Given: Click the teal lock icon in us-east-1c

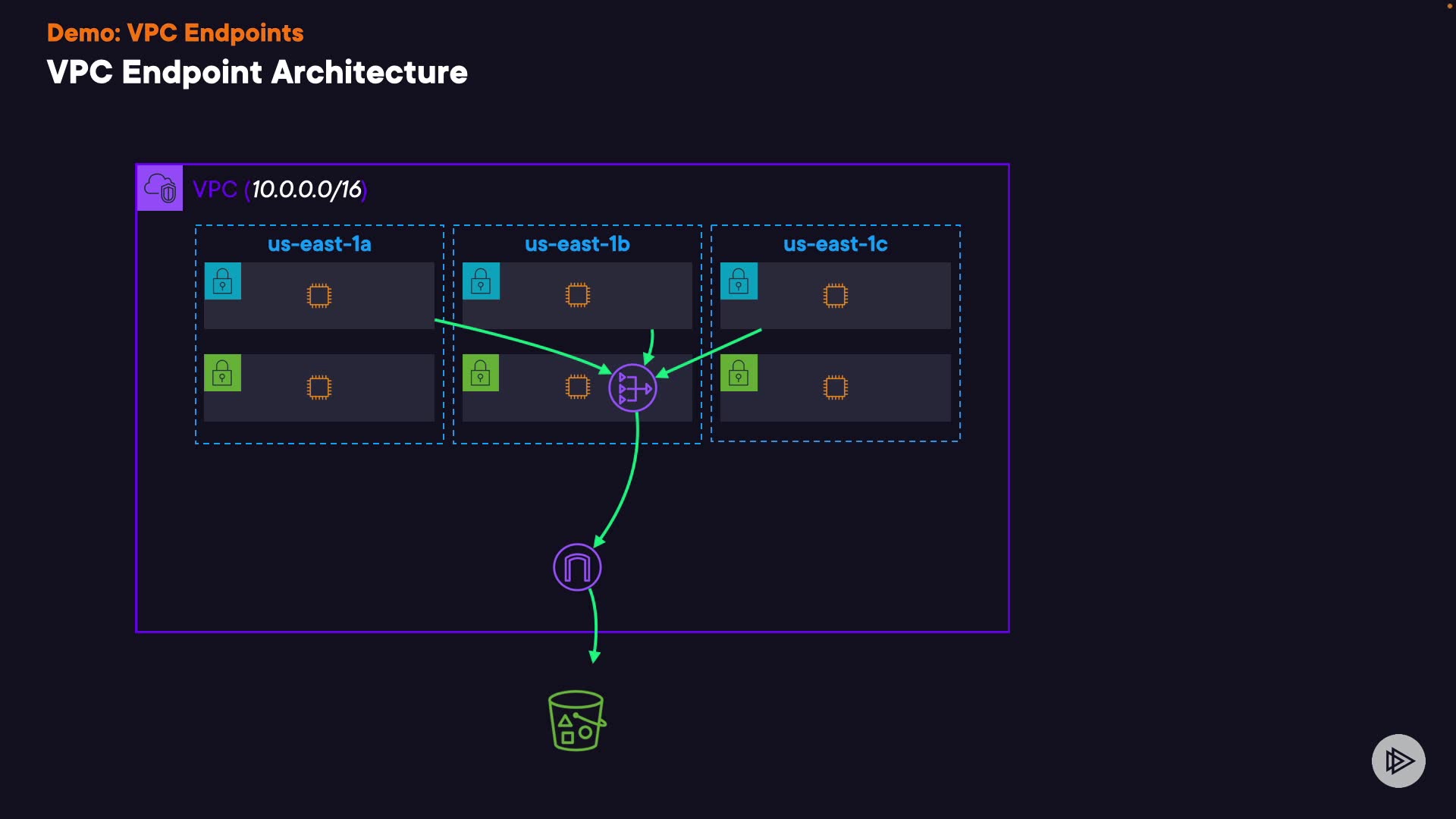Looking at the screenshot, I should [739, 281].
